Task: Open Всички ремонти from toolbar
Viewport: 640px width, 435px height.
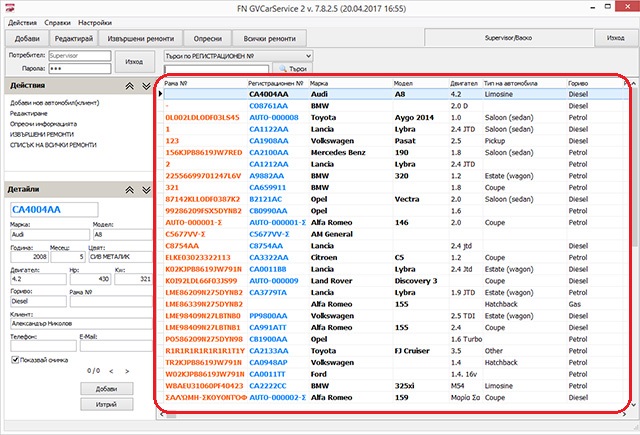Action: pos(269,38)
